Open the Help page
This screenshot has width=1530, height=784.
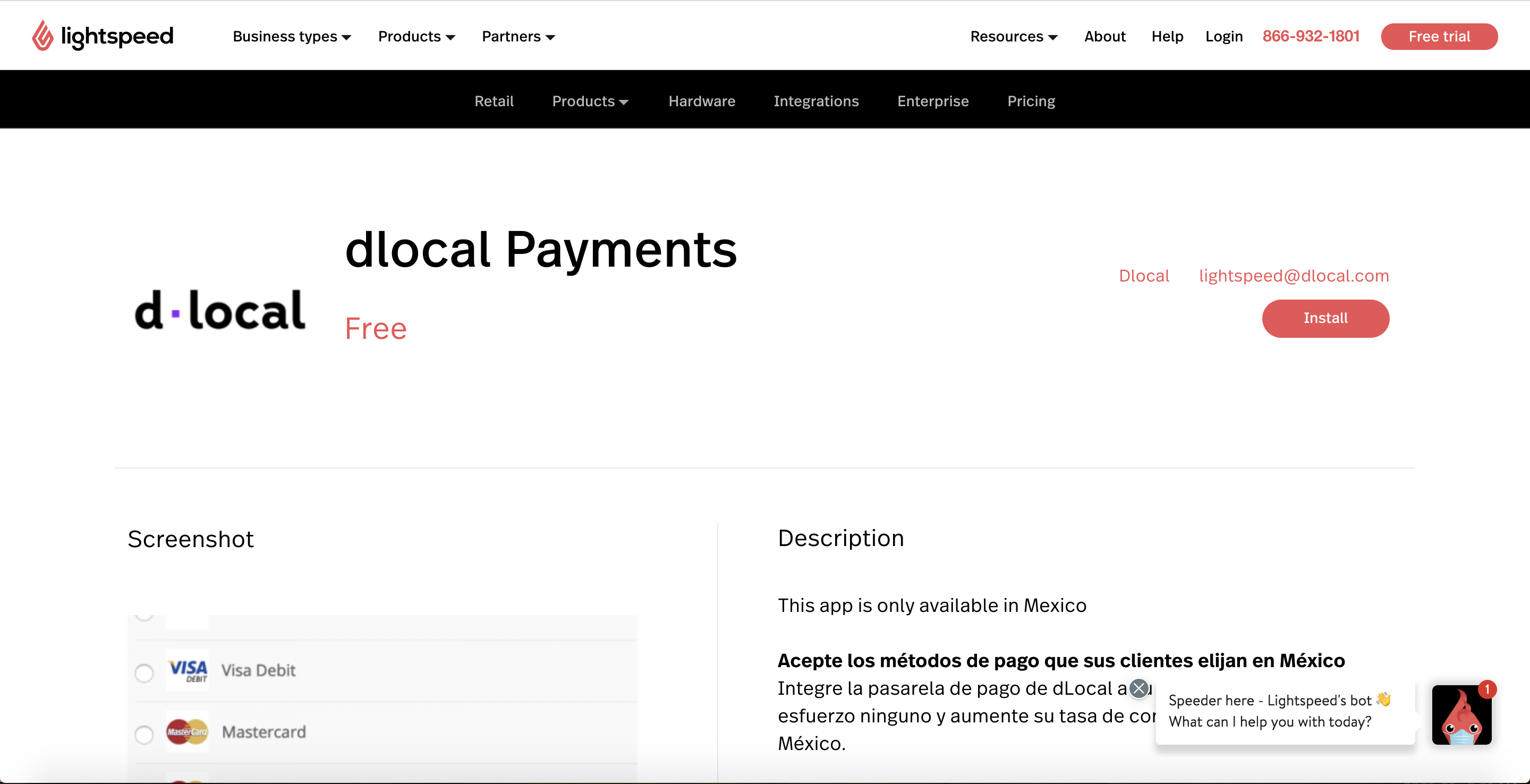[x=1167, y=37]
